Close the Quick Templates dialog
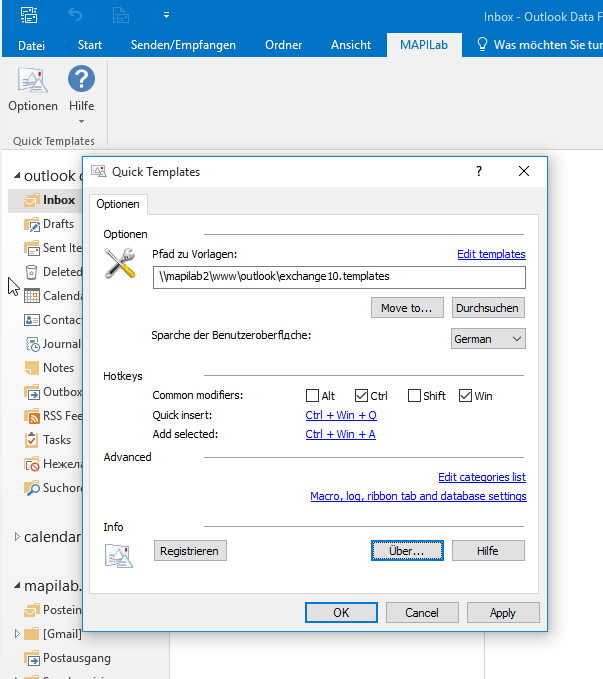 tap(524, 171)
